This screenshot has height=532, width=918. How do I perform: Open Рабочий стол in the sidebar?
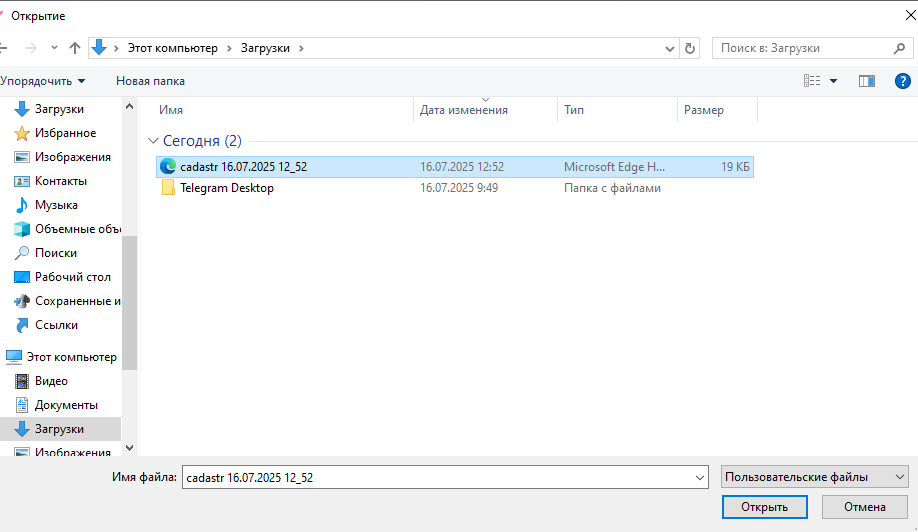72,277
